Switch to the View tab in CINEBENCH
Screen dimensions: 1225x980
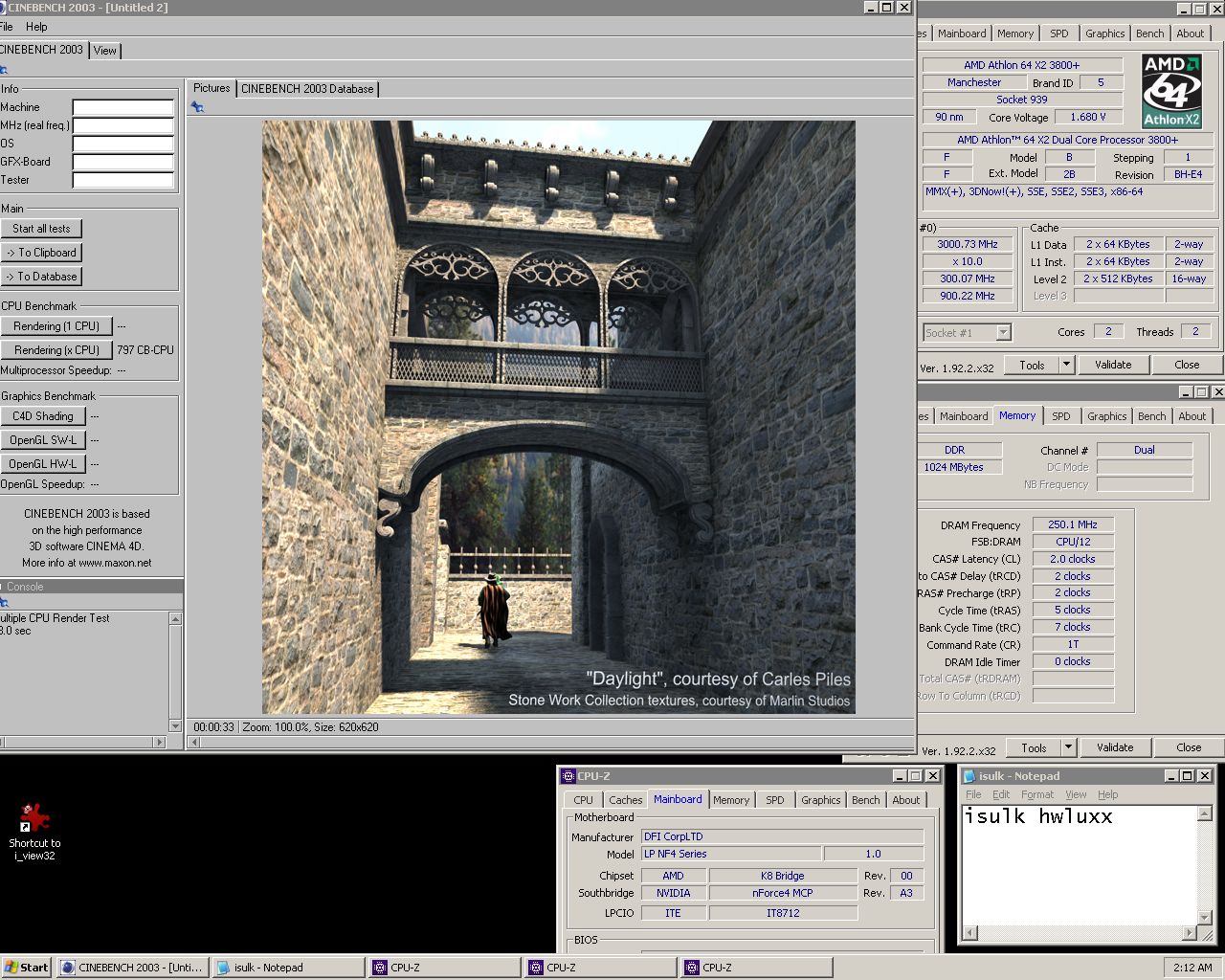click(x=105, y=51)
